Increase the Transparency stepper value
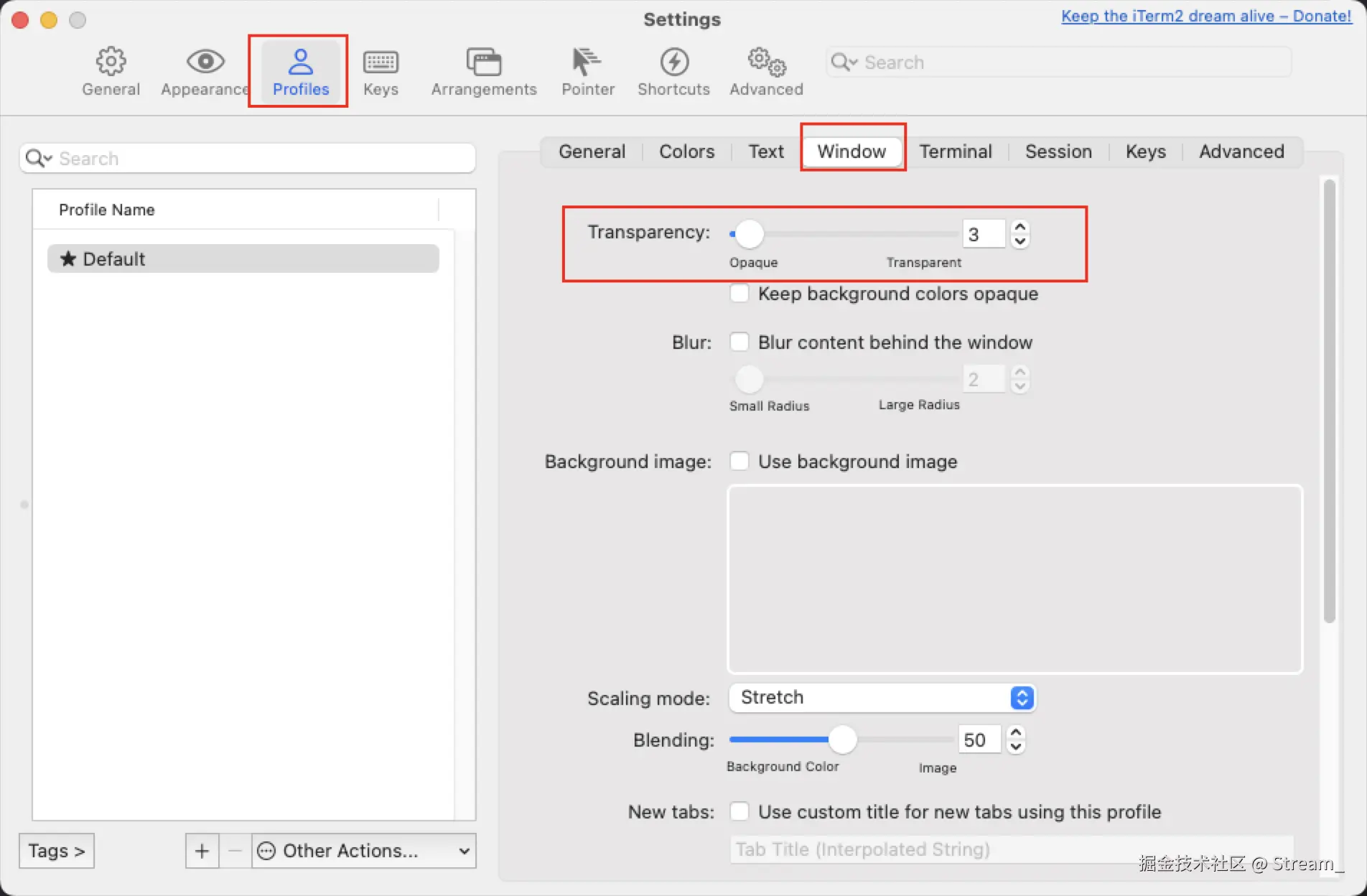The height and width of the screenshot is (896, 1367). click(x=1020, y=227)
